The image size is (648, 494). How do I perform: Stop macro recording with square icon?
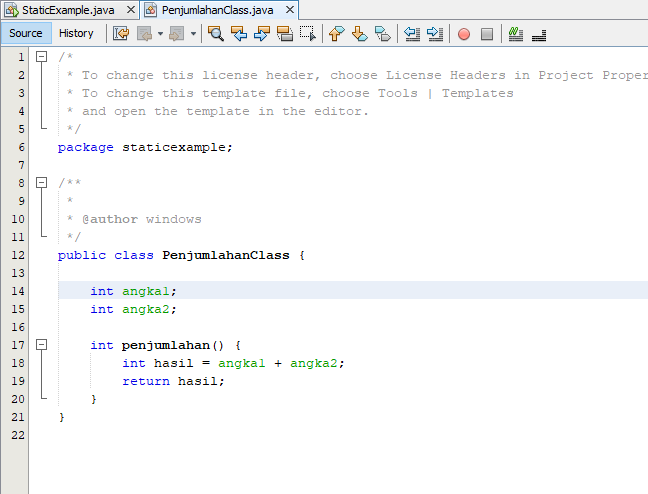point(487,34)
